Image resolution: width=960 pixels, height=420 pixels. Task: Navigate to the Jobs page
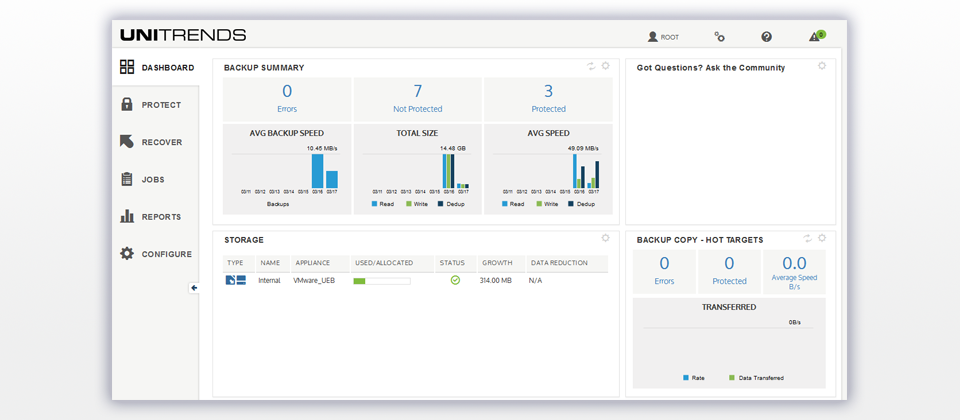click(x=153, y=180)
